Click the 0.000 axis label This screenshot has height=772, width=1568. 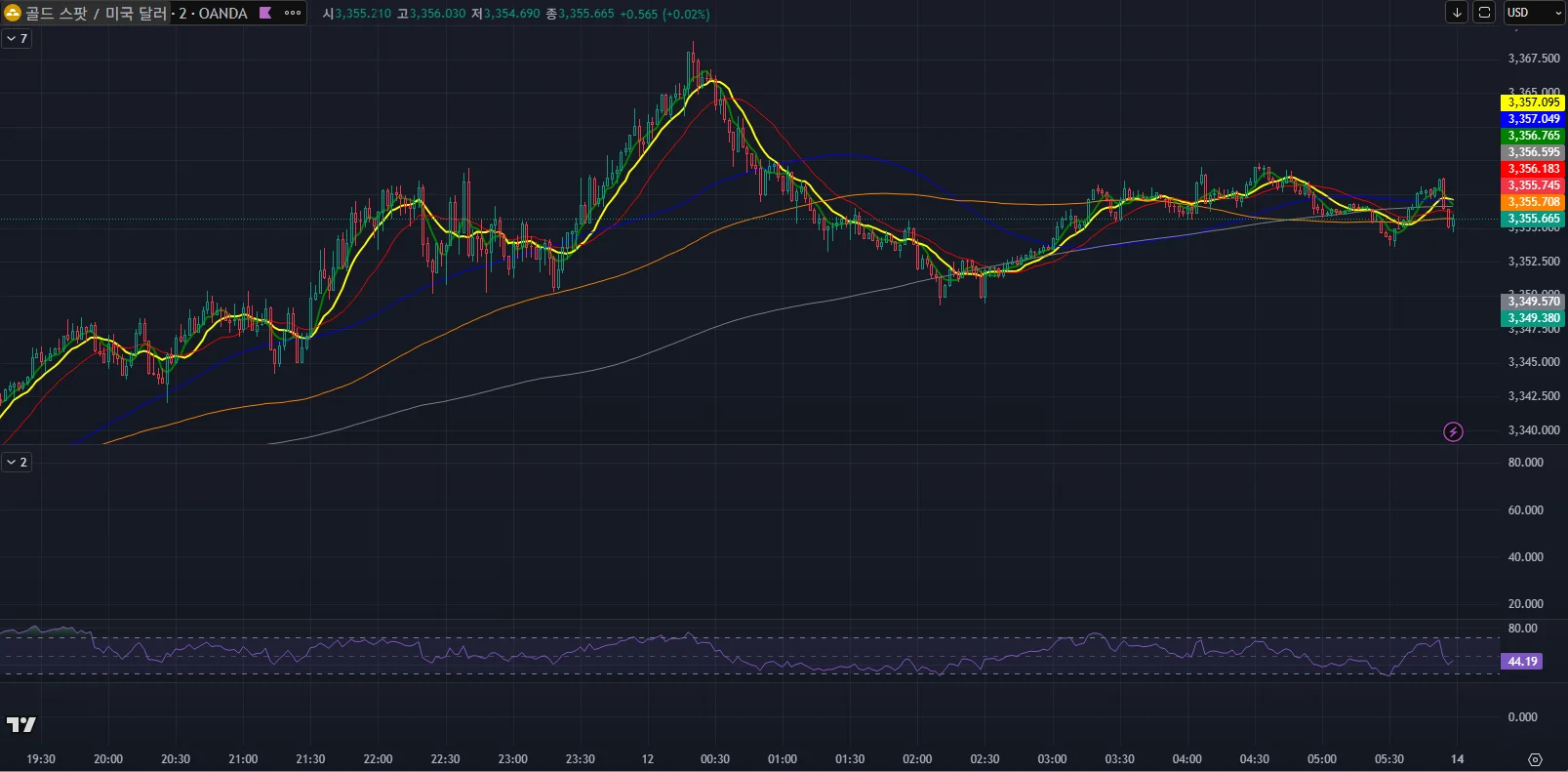1523,717
